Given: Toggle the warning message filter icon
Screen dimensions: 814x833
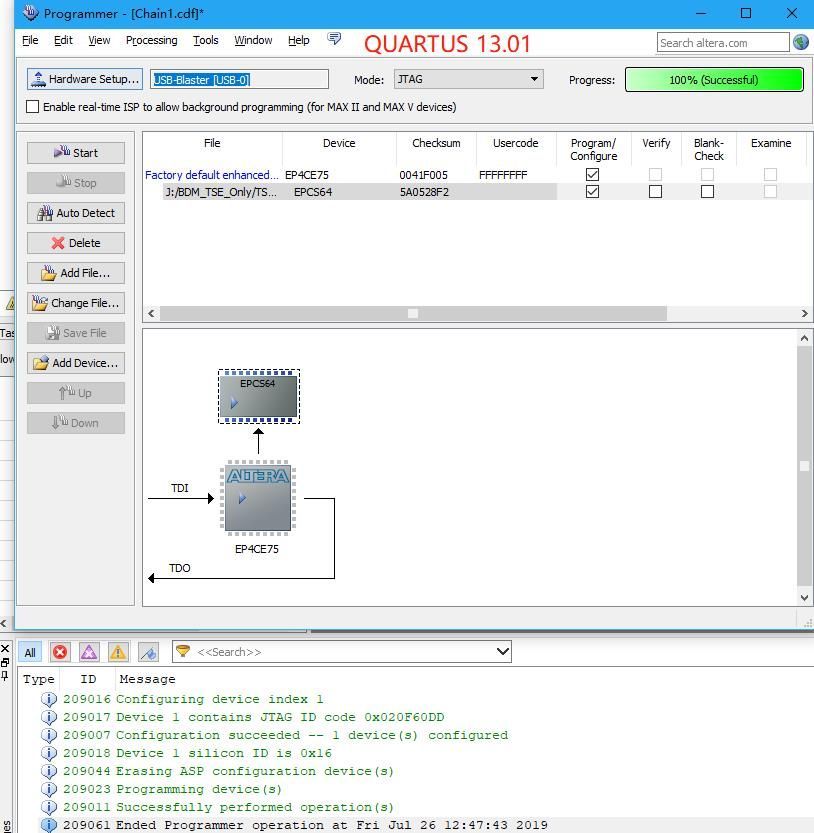Looking at the screenshot, I should [x=118, y=652].
